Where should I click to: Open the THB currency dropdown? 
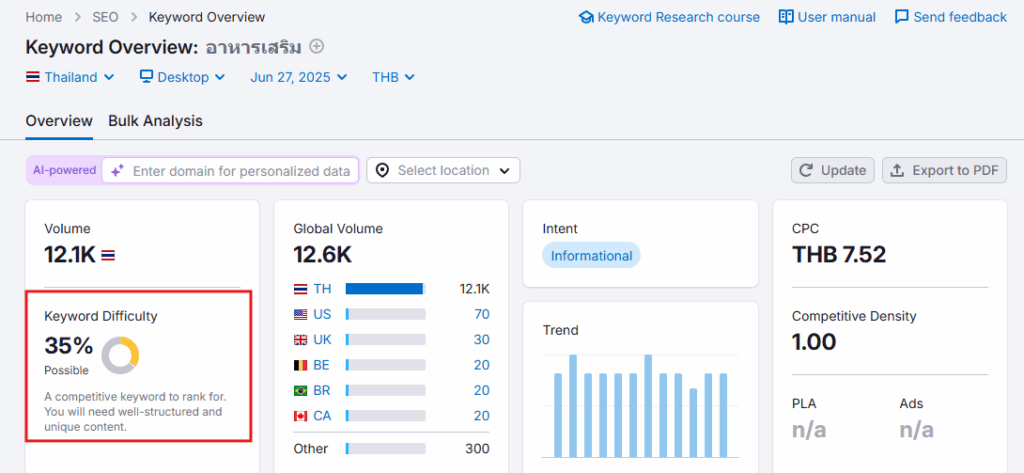tap(393, 77)
